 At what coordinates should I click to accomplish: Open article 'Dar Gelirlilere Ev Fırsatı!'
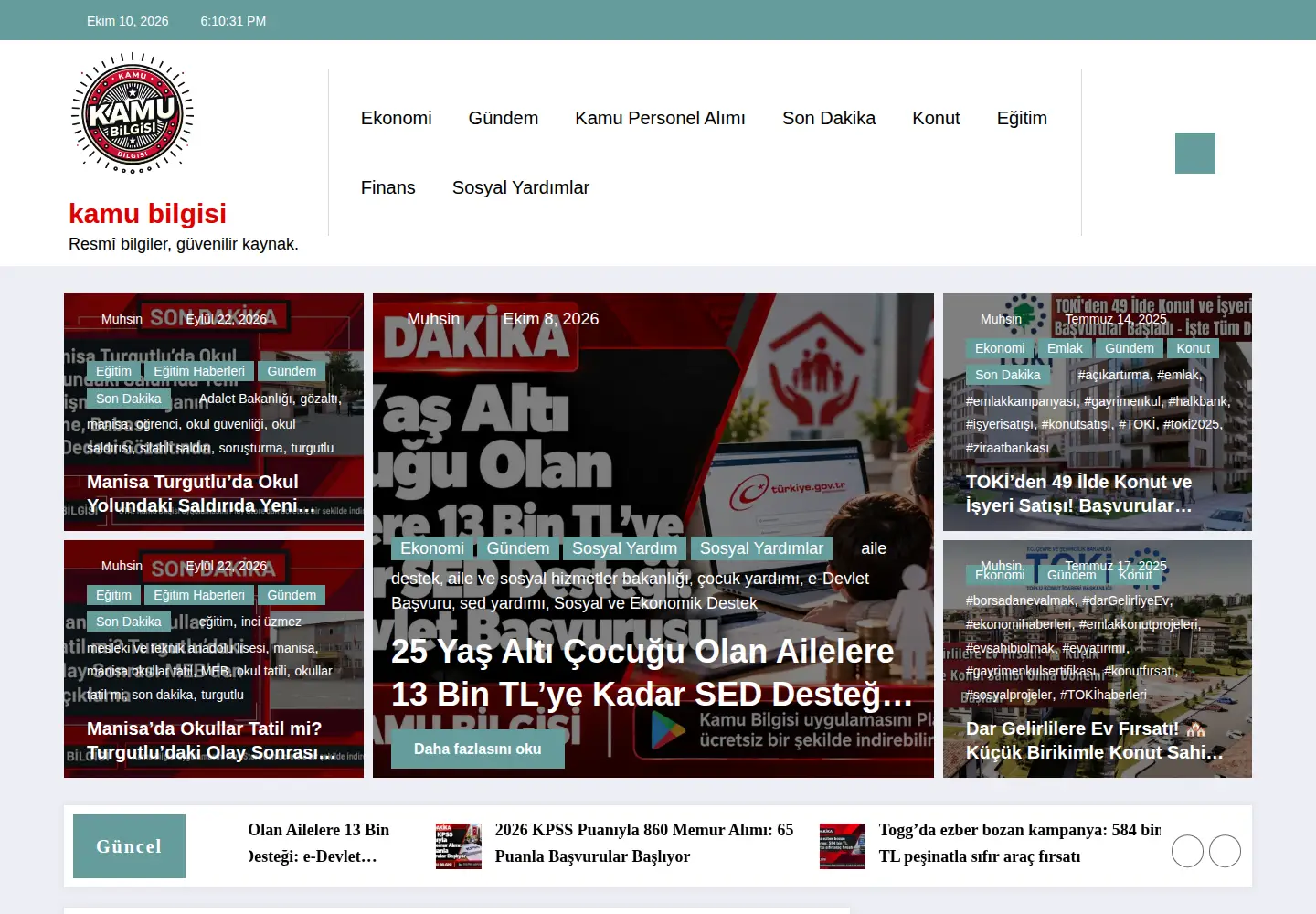click(x=1094, y=740)
